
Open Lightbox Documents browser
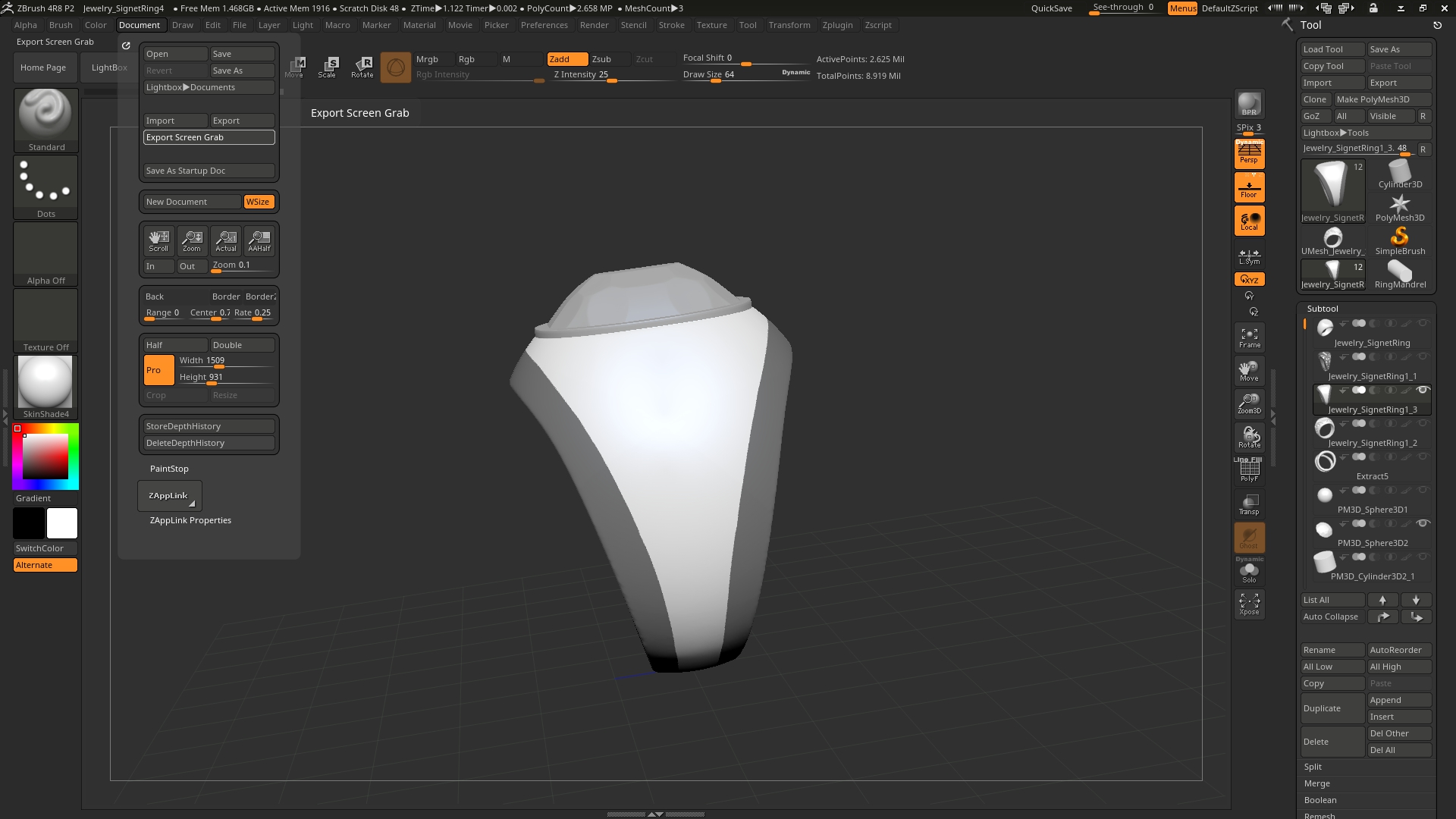click(x=209, y=87)
